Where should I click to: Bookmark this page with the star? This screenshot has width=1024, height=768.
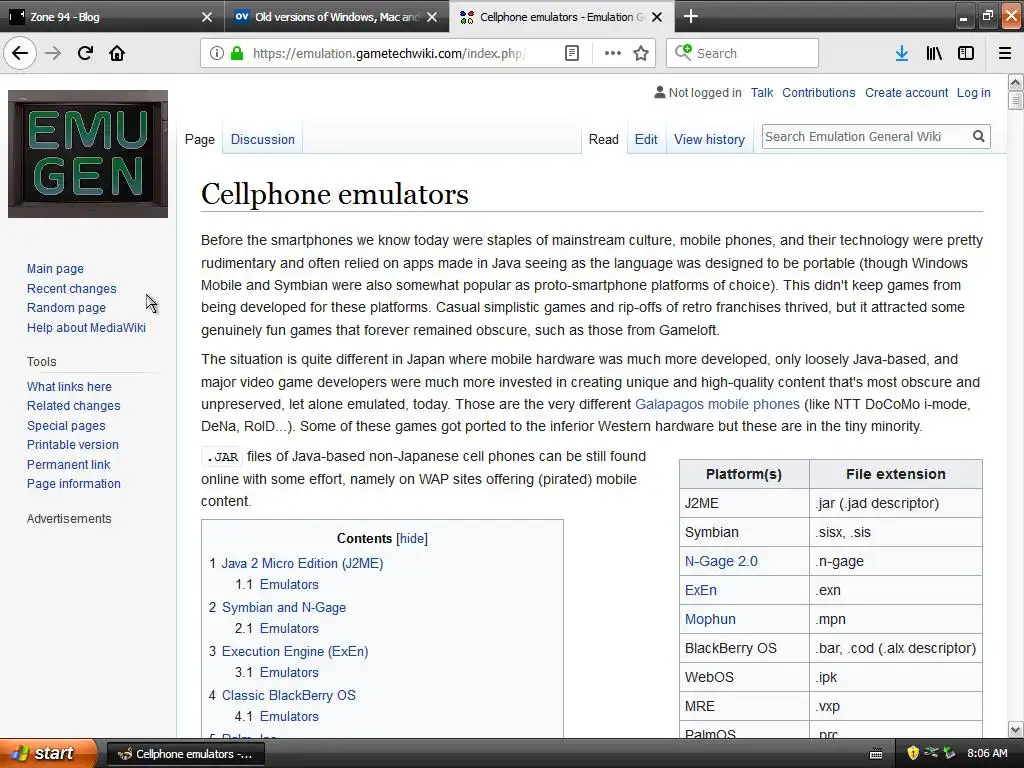tap(641, 53)
